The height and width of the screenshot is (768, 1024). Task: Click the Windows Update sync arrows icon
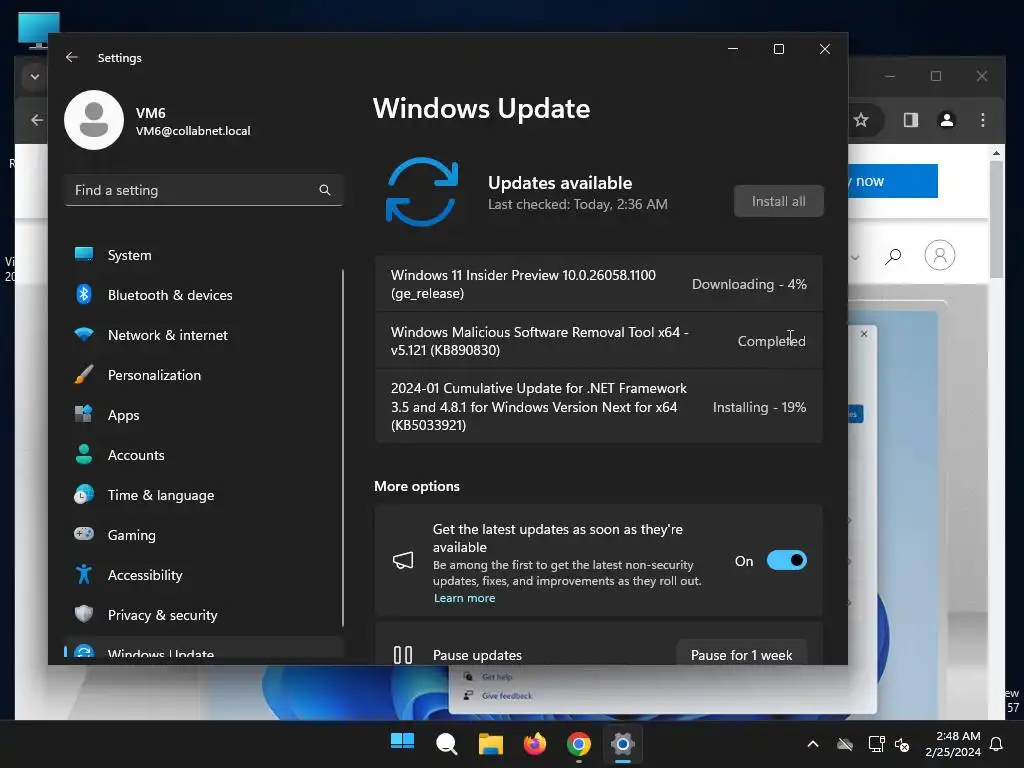pos(422,191)
